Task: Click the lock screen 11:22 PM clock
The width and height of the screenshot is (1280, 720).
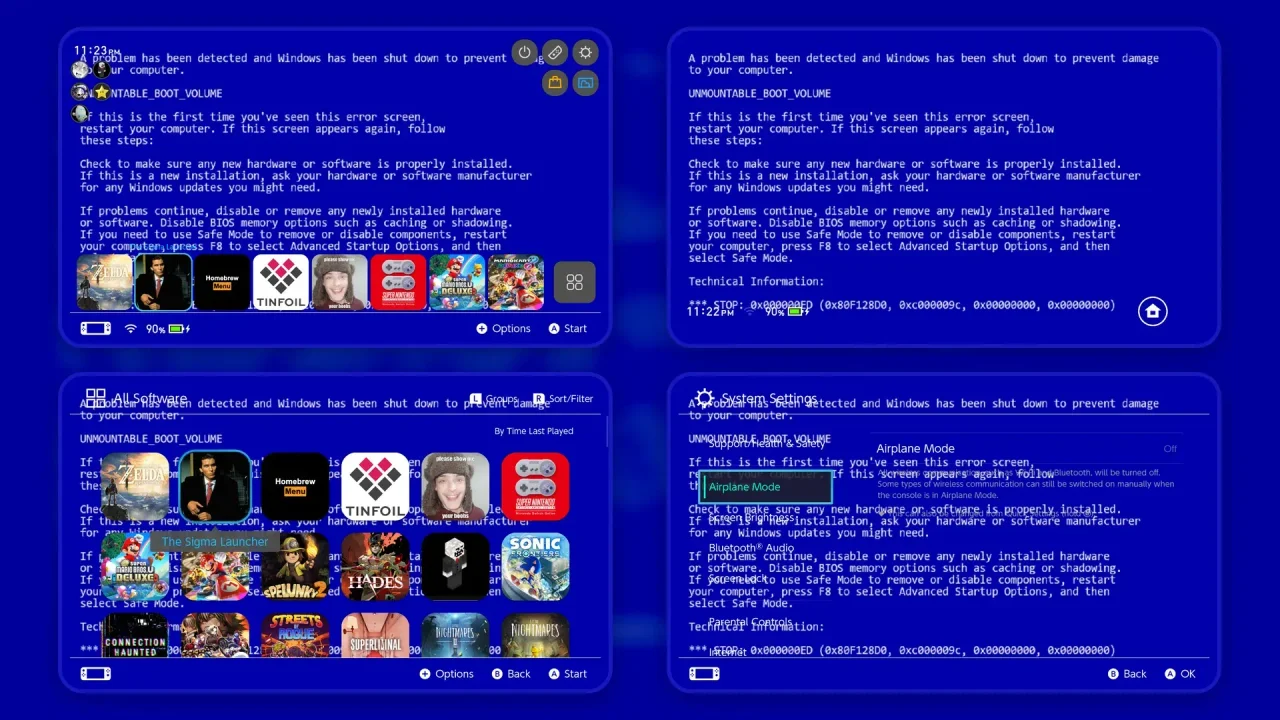Action: 710,312
